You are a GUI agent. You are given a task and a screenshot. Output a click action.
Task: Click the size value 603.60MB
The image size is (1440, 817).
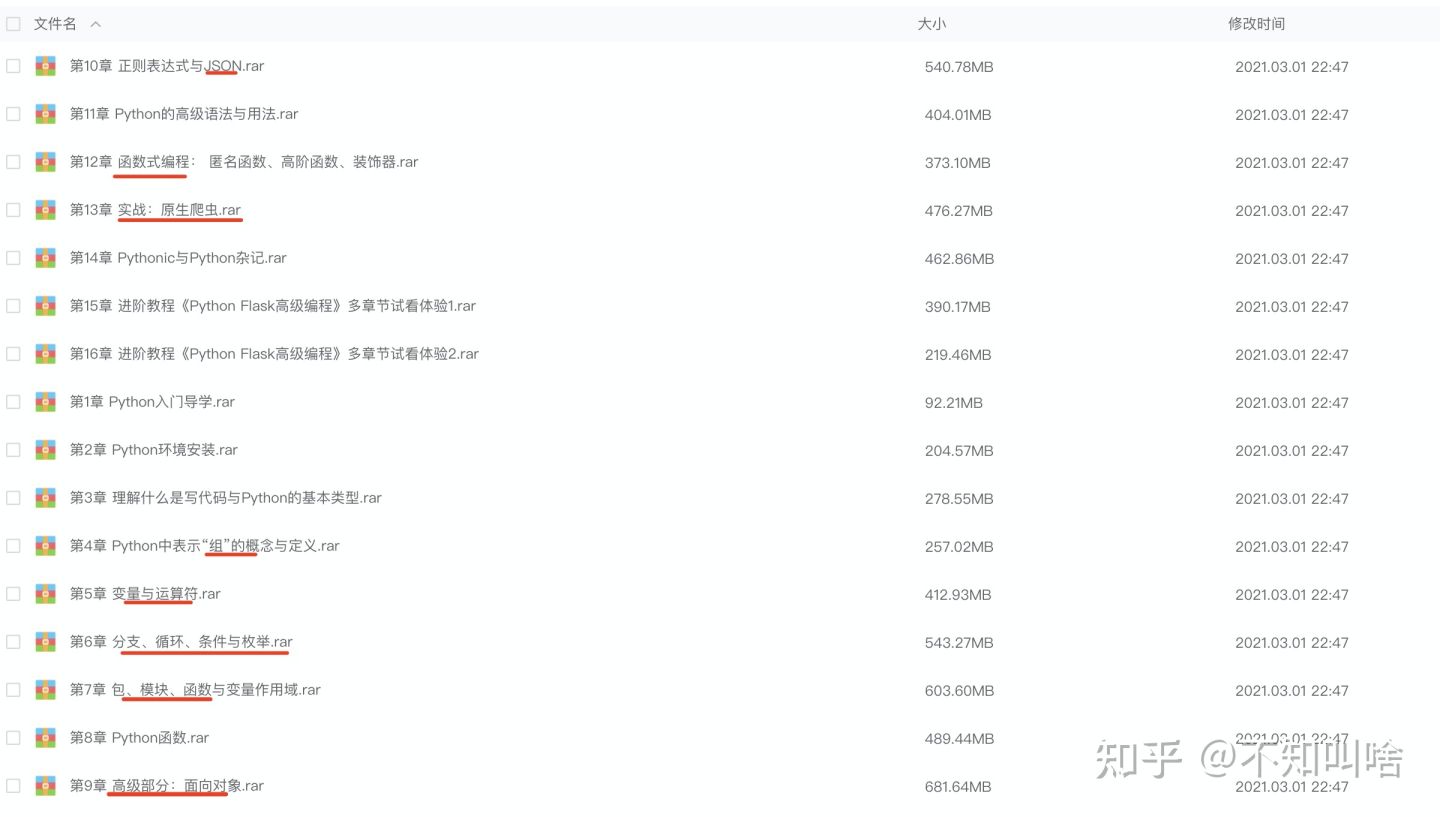point(959,691)
